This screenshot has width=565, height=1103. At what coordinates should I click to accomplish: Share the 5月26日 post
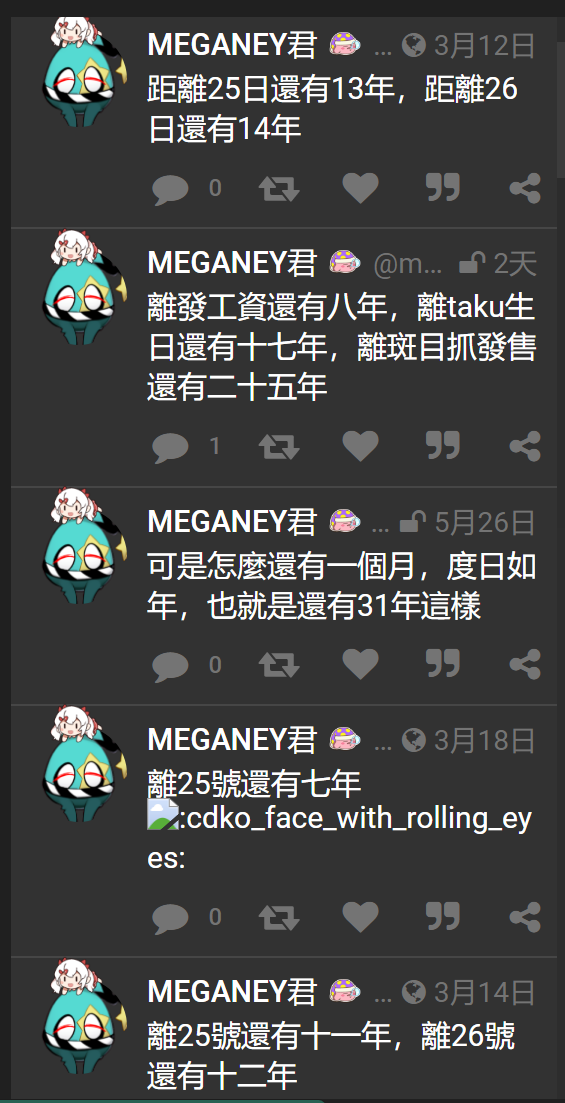[525, 665]
